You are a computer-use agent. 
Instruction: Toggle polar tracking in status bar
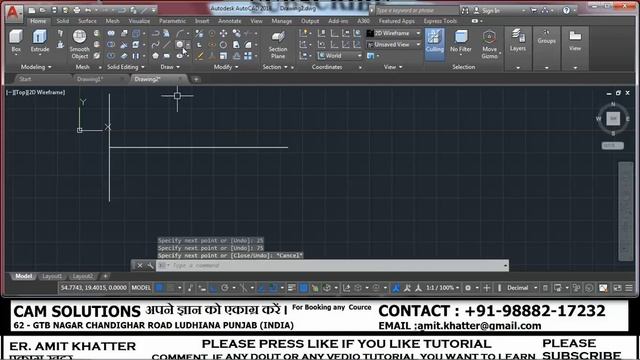point(224,288)
